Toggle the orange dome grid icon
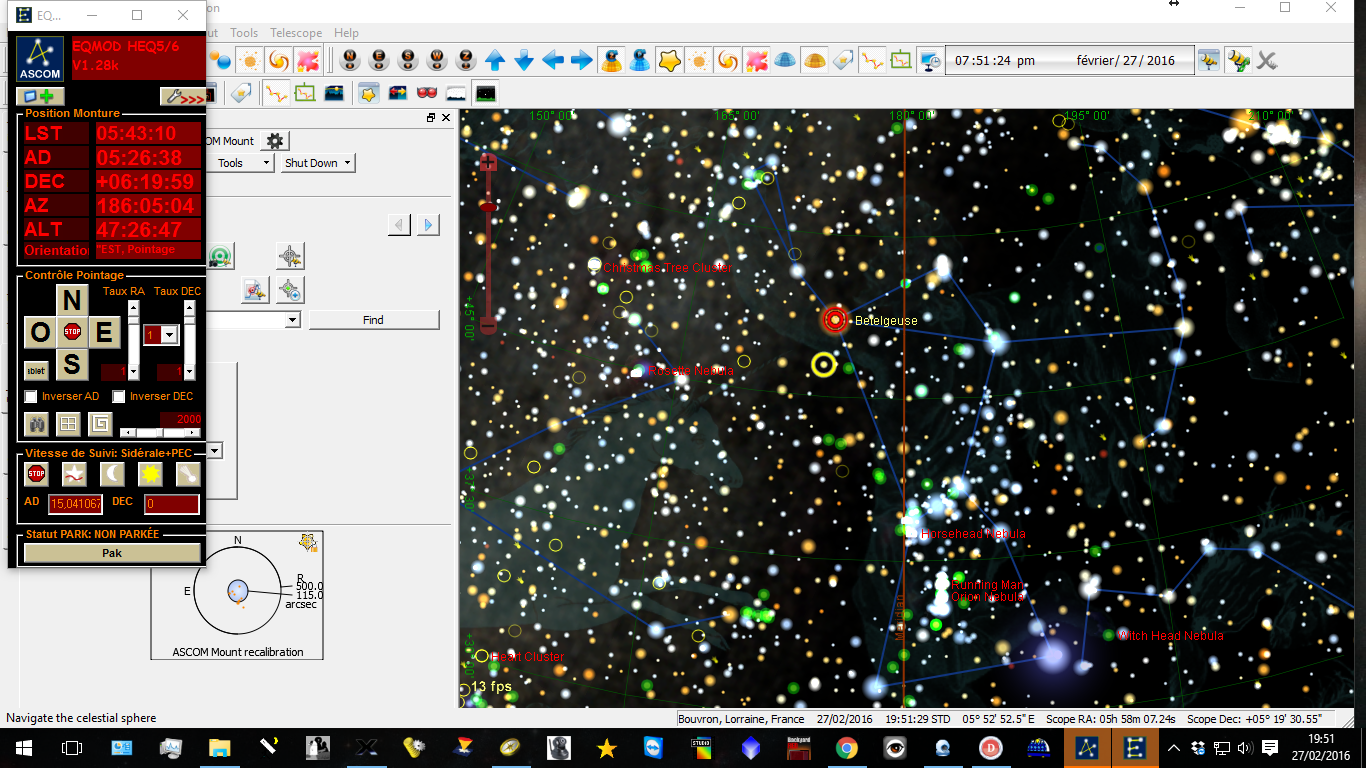The image size is (1366, 768). point(814,60)
